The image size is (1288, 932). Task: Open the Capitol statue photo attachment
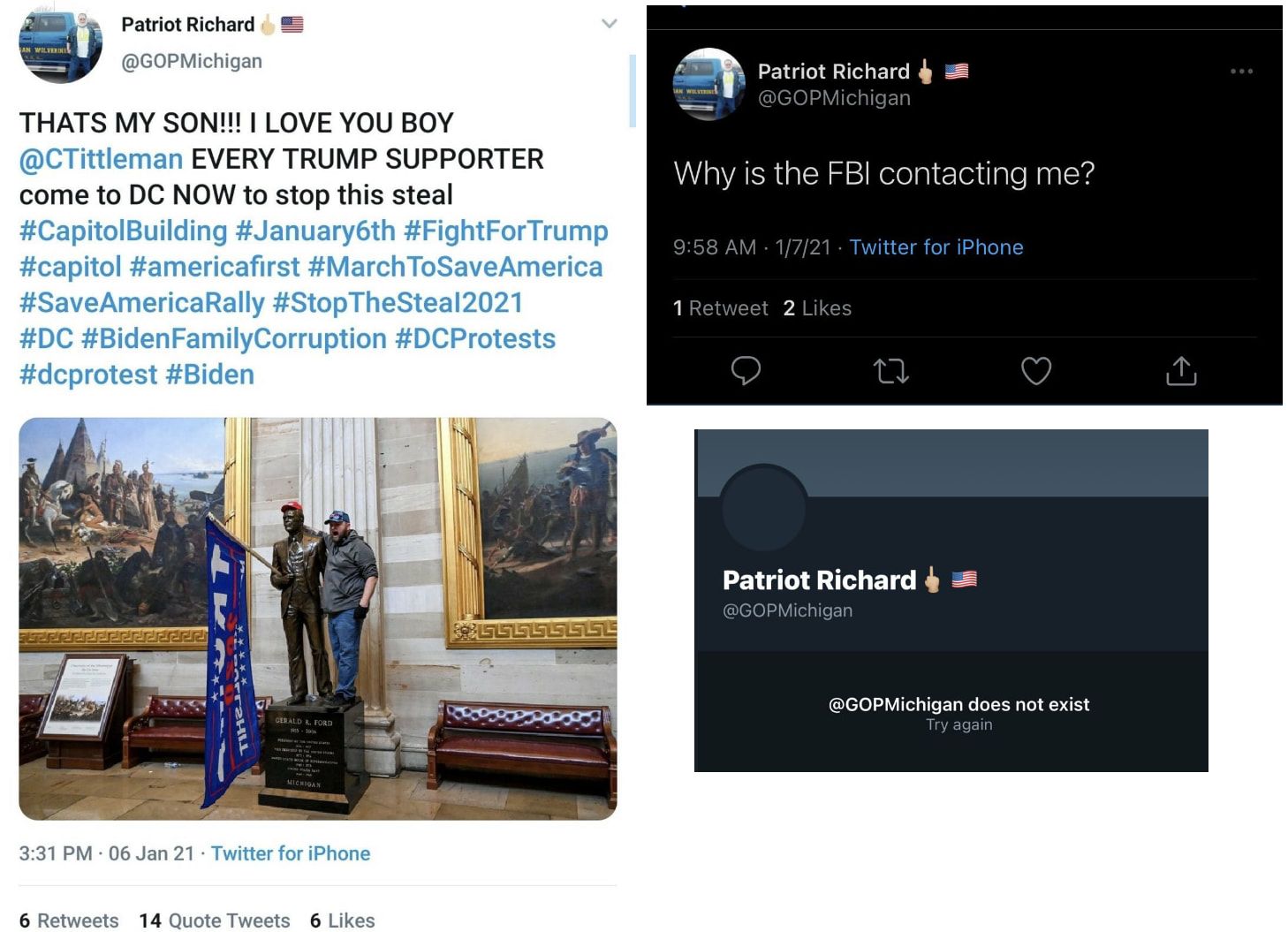click(x=318, y=618)
